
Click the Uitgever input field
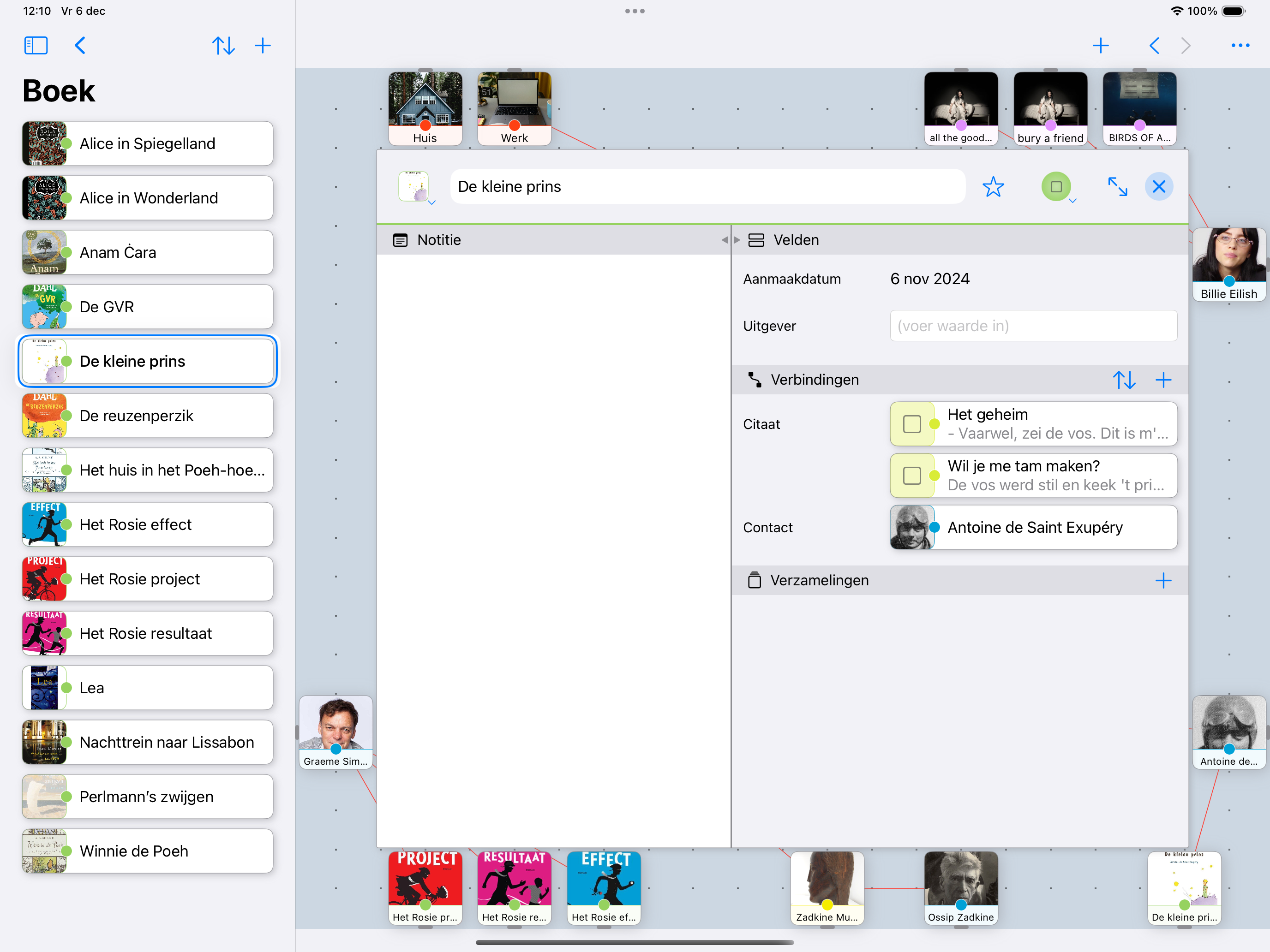pos(1033,326)
